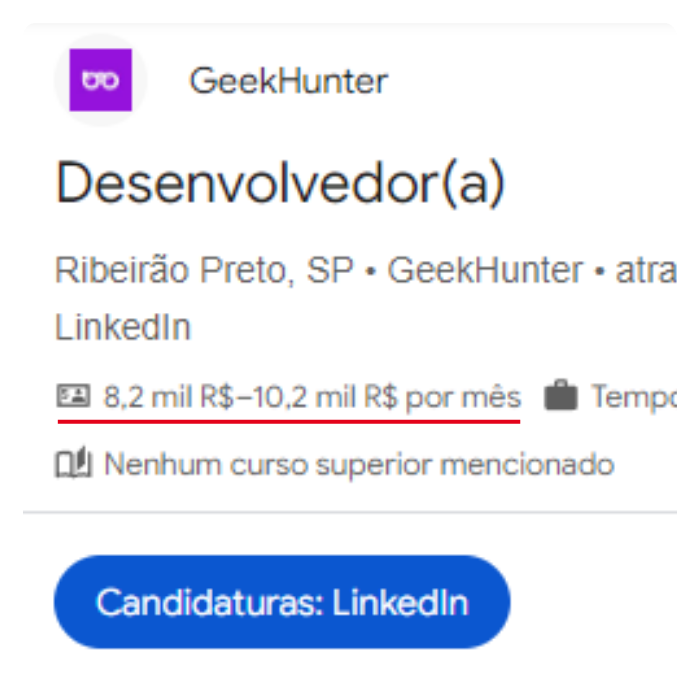700x700 pixels.
Task: Click the LinkedIn source text below location
Action: click(123, 327)
